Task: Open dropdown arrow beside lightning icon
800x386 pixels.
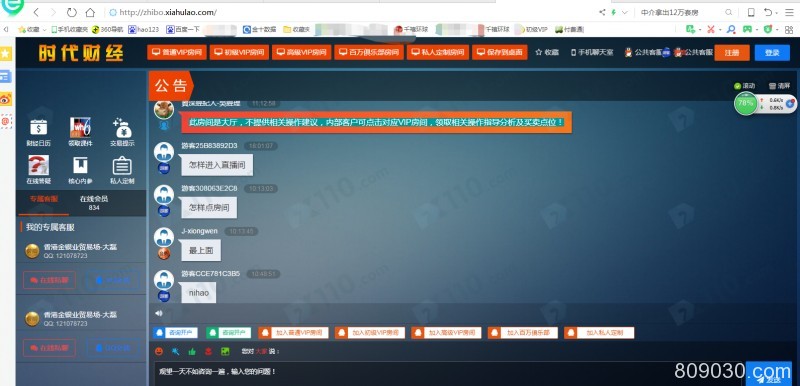Action: 624,12
